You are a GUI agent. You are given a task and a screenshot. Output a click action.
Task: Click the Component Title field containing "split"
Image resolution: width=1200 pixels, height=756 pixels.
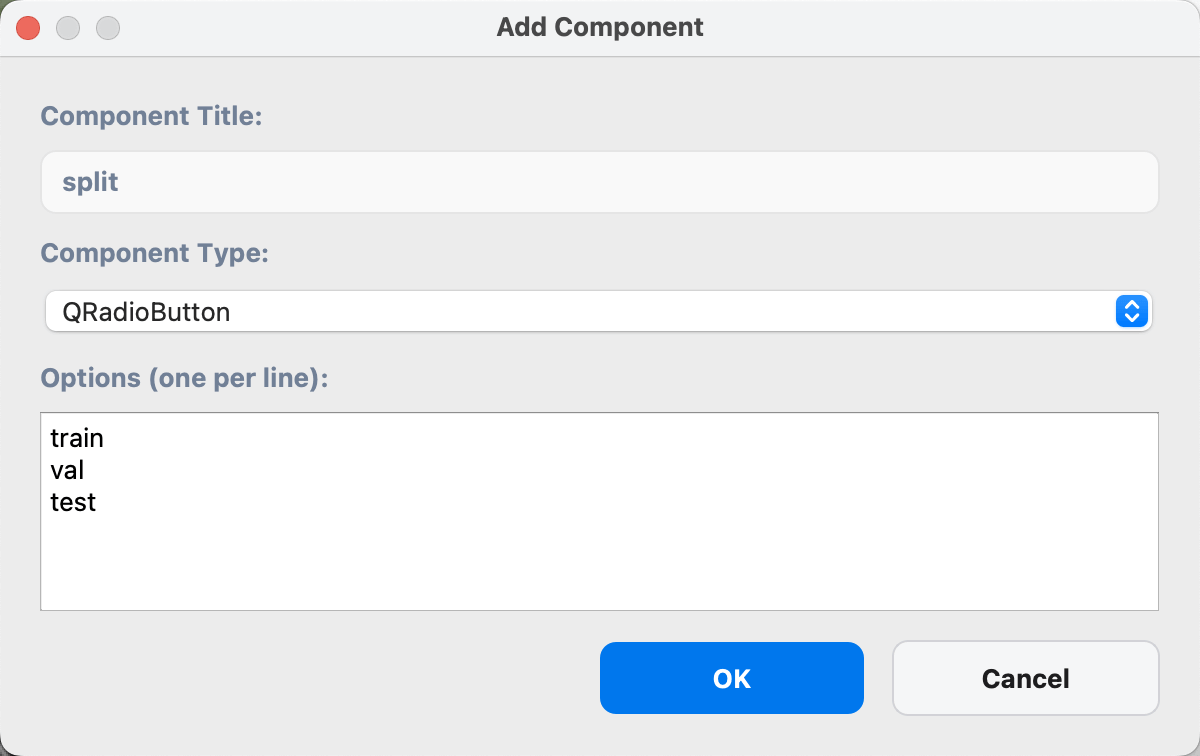(599, 182)
